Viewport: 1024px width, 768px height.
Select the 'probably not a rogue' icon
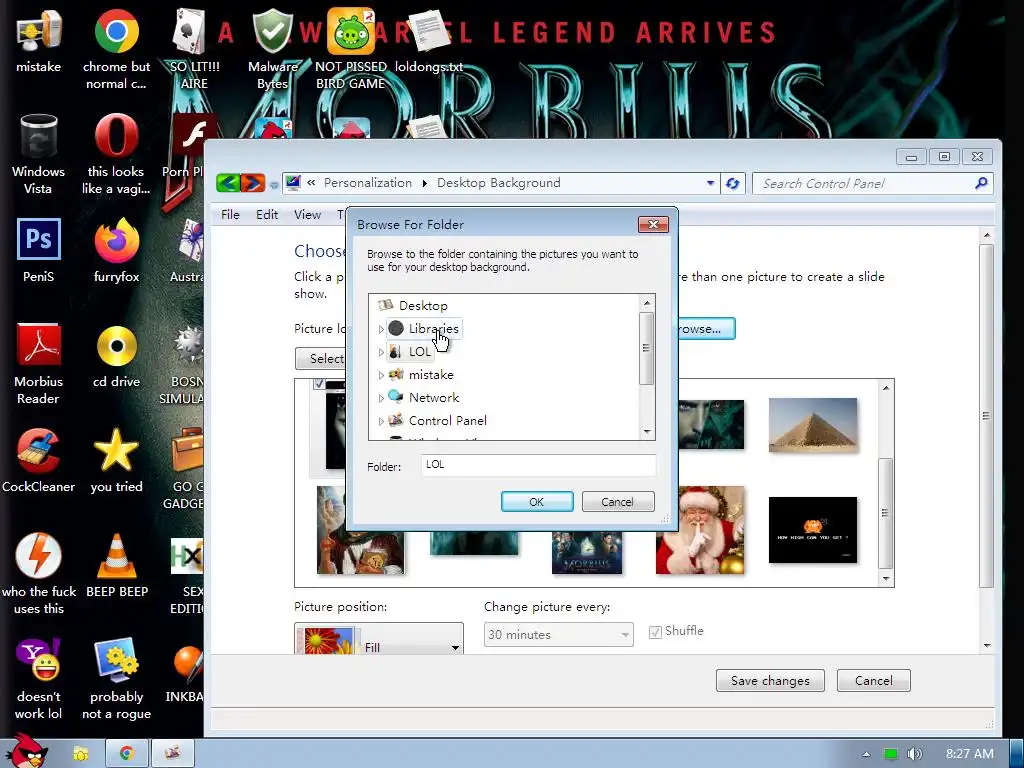tap(116, 679)
